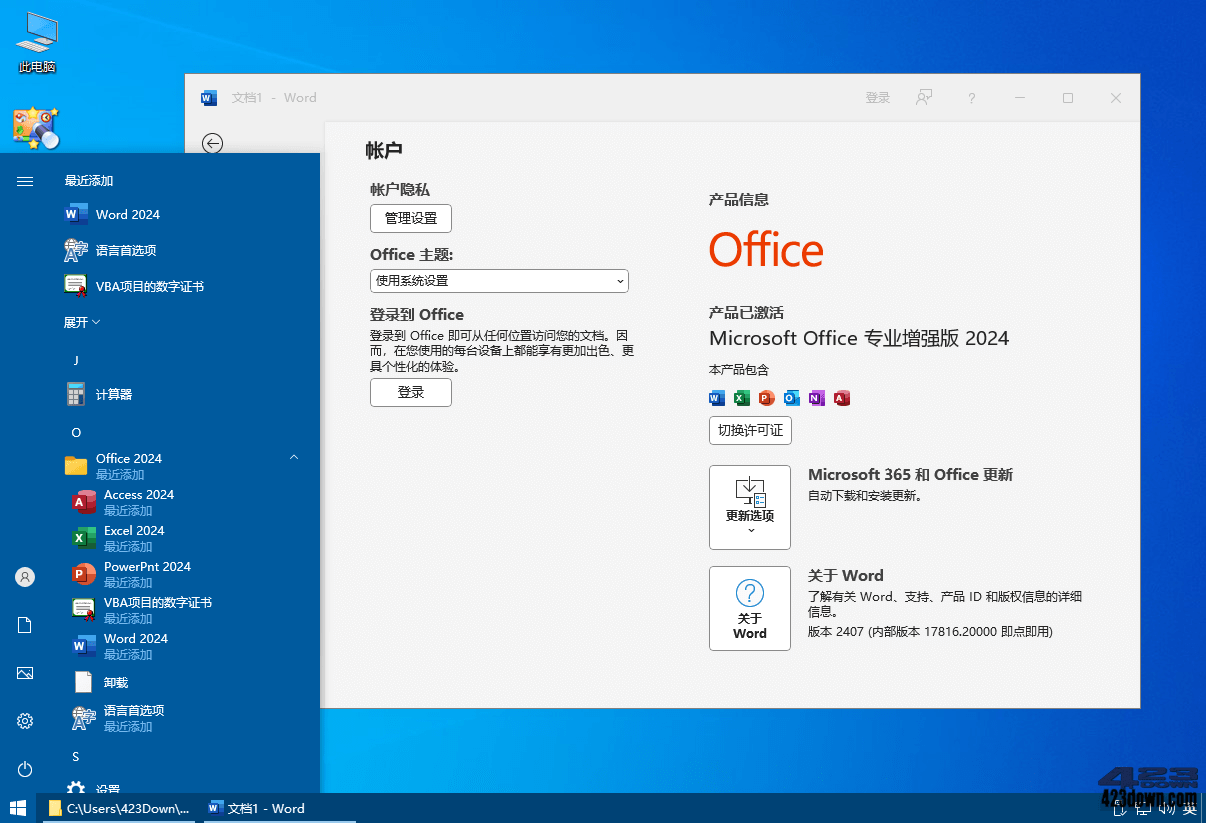
Task: Click the Outlook icon in product list
Action: 791,398
